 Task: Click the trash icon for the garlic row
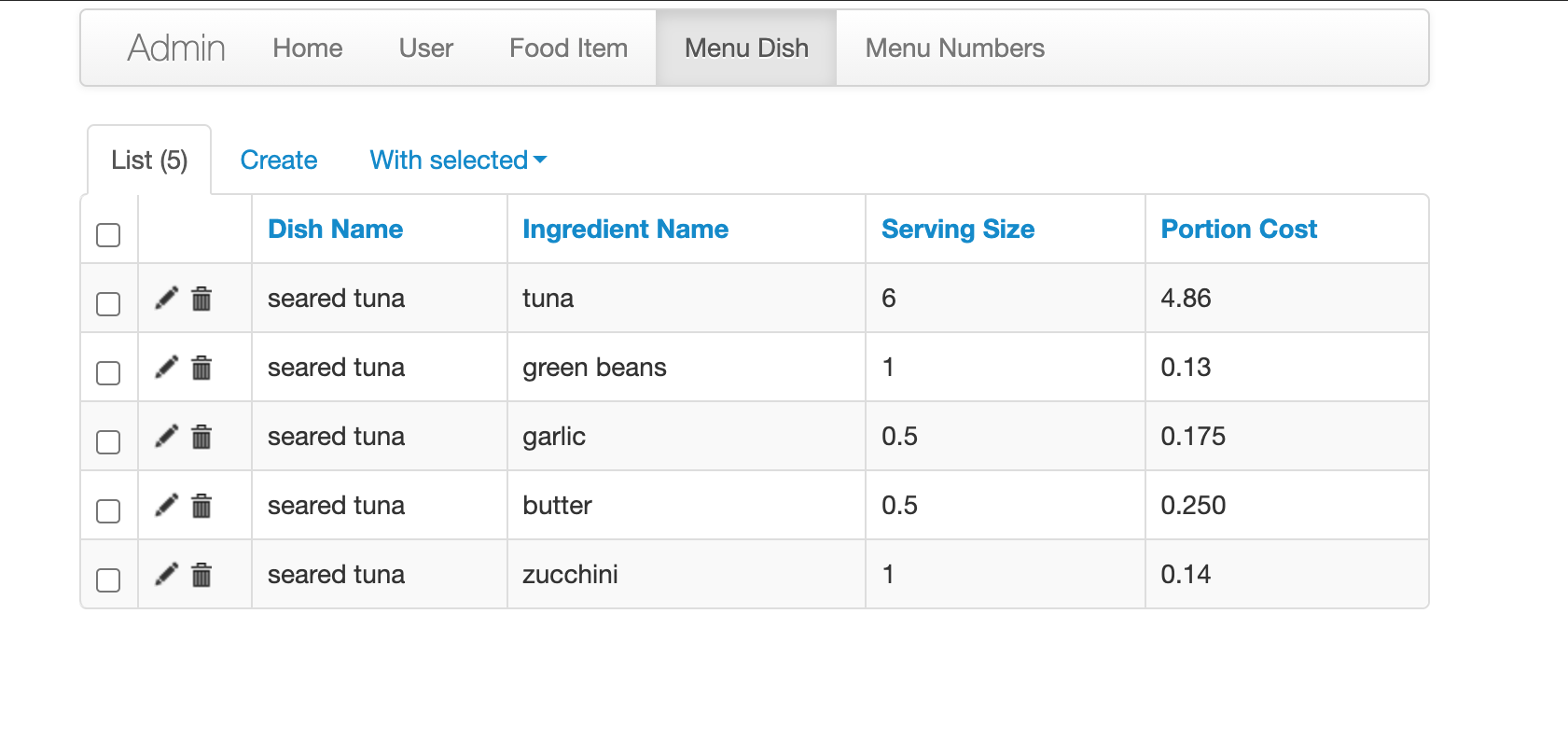(201, 437)
